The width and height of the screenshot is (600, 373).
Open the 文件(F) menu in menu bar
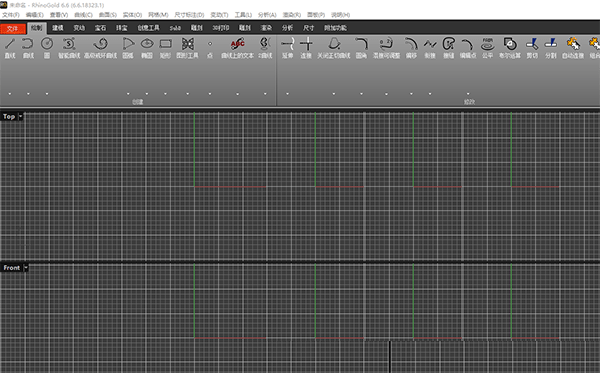tap(11, 15)
